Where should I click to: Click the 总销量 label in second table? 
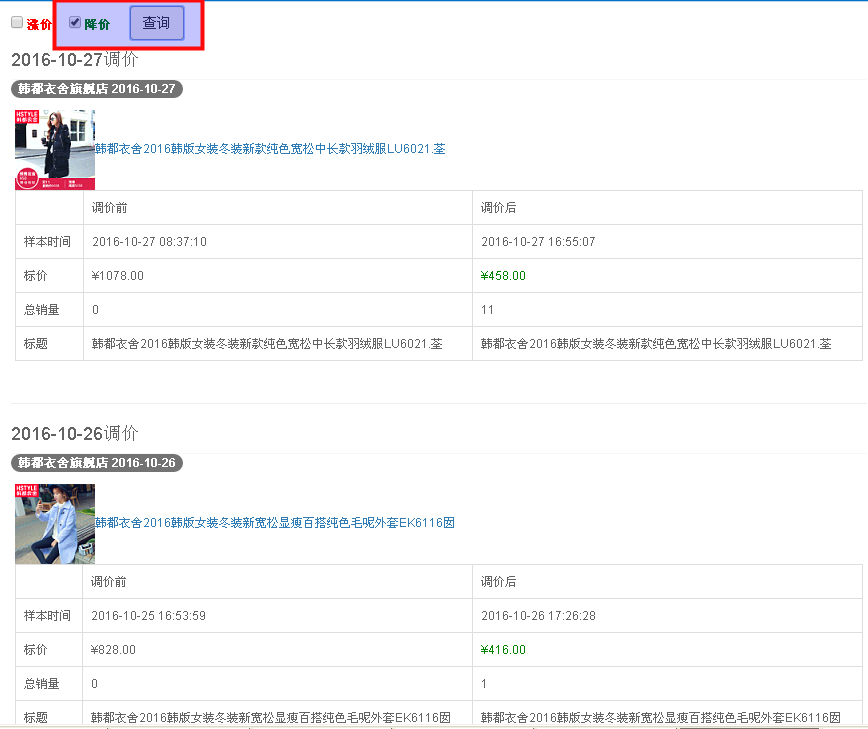pyautogui.click(x=42, y=684)
